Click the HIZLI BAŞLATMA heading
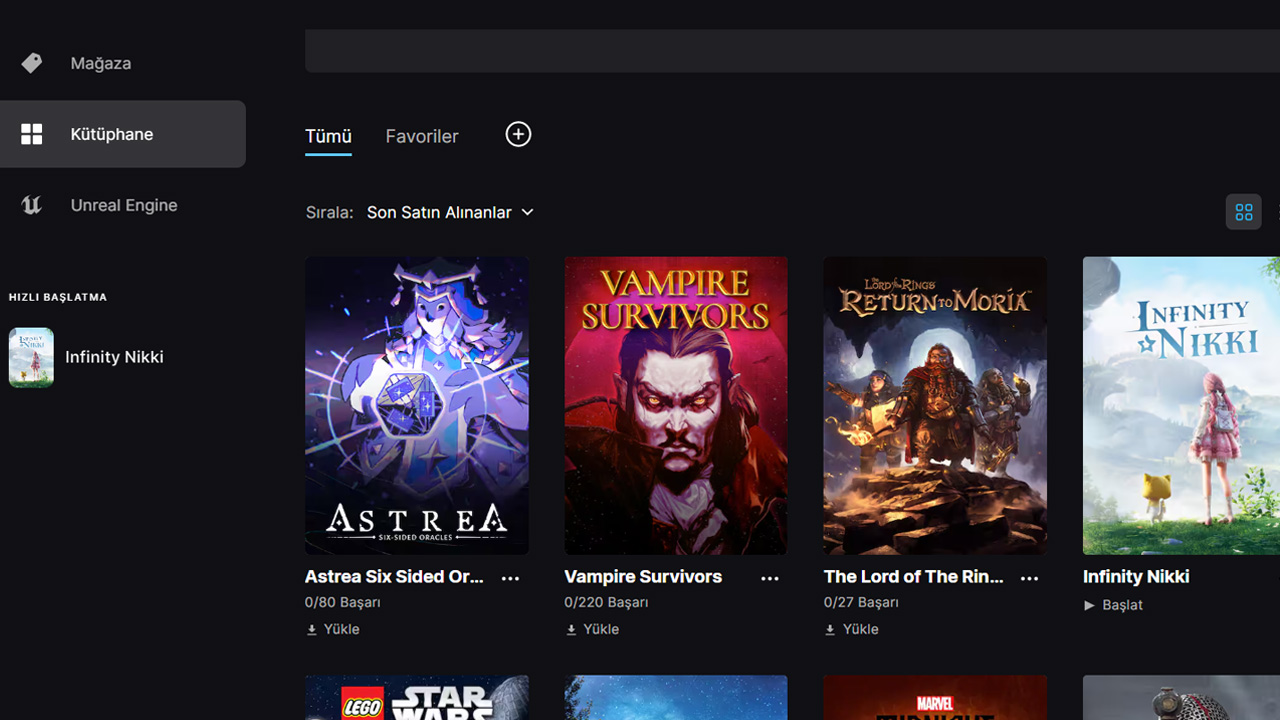 (58, 297)
